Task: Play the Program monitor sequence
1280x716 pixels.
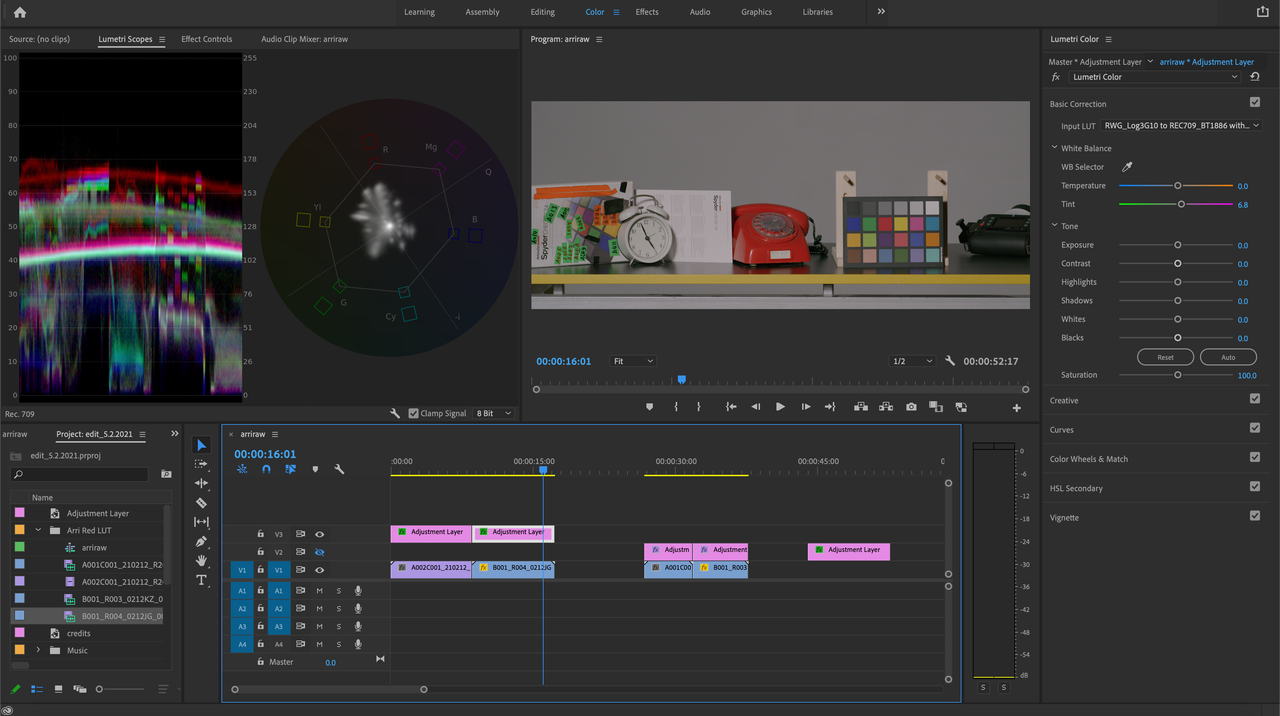Action: pyautogui.click(x=780, y=407)
